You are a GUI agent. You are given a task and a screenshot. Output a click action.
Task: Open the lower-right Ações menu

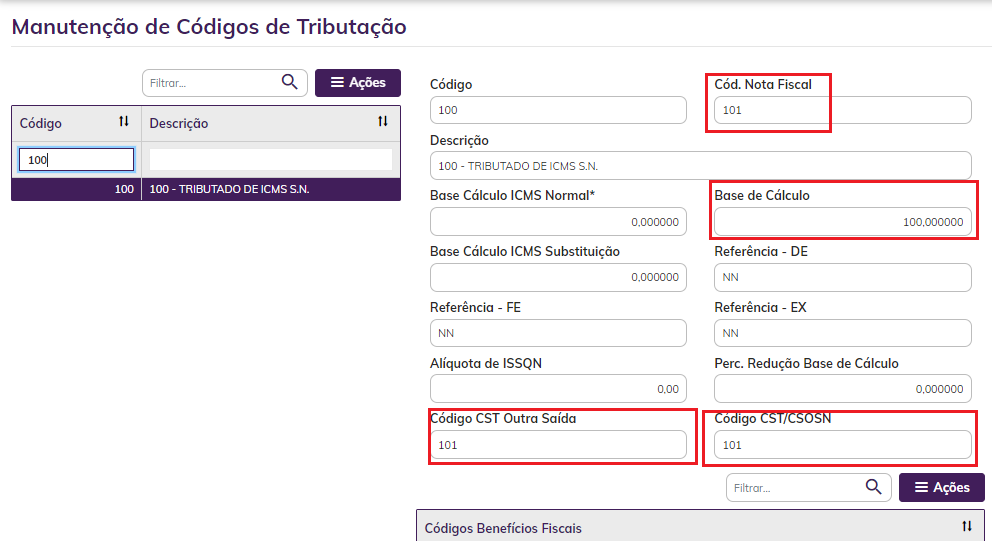coord(942,488)
